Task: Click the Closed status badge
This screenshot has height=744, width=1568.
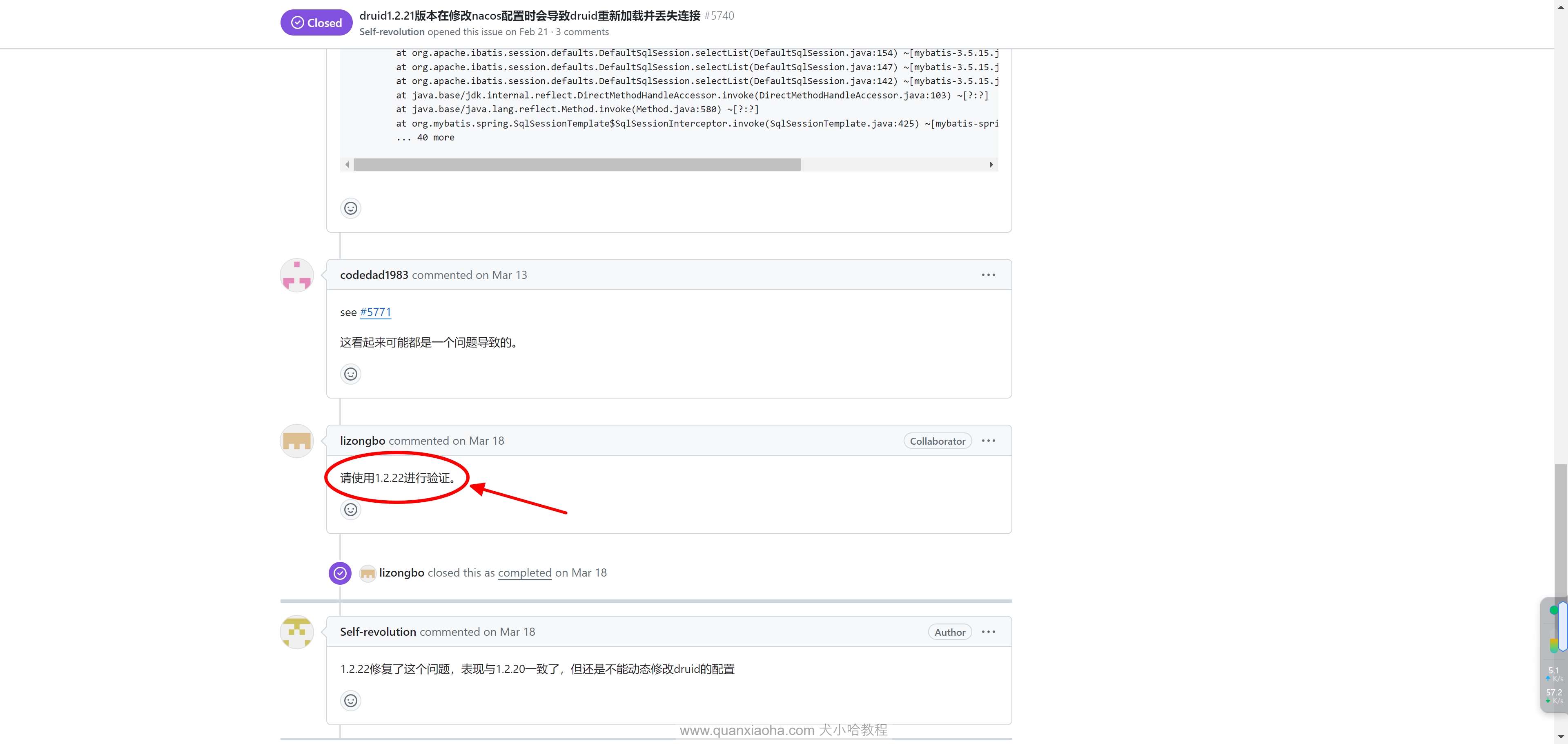Action: pyautogui.click(x=316, y=22)
